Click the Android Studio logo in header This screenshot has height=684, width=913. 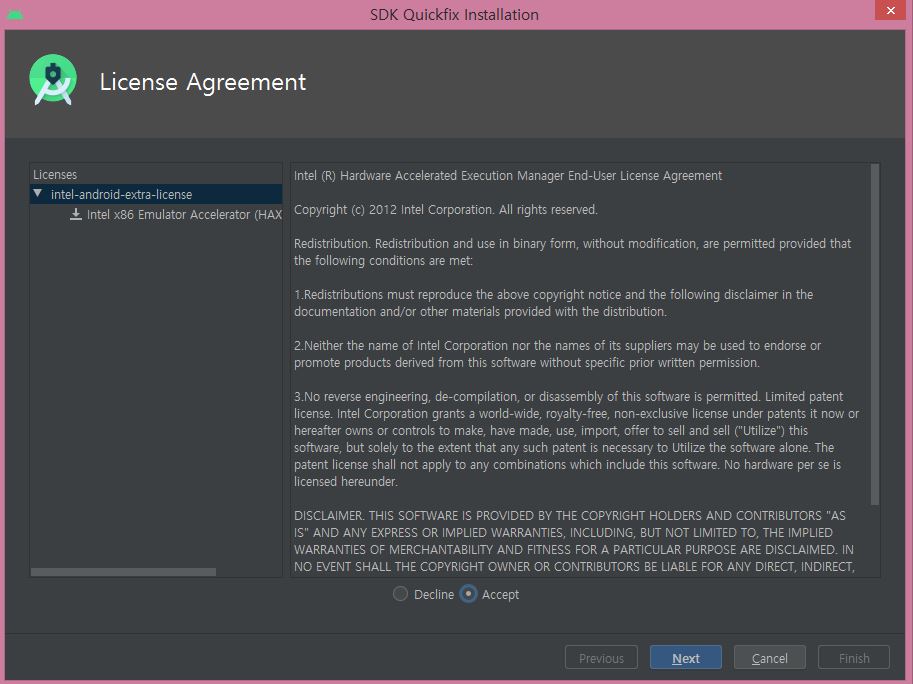click(53, 81)
